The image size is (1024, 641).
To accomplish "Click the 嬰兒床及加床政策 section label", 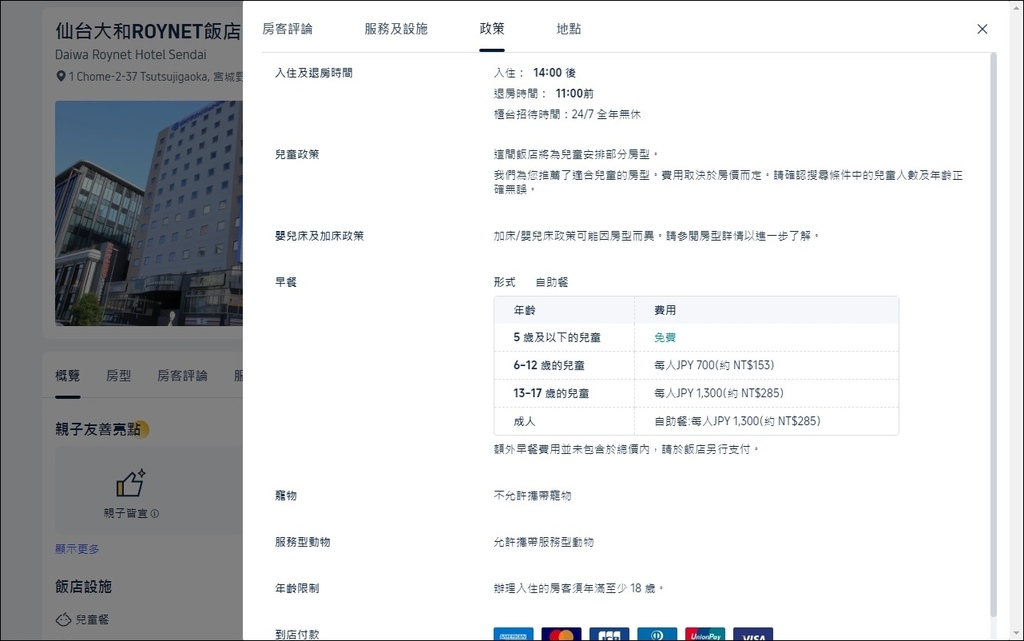I will (x=319, y=236).
